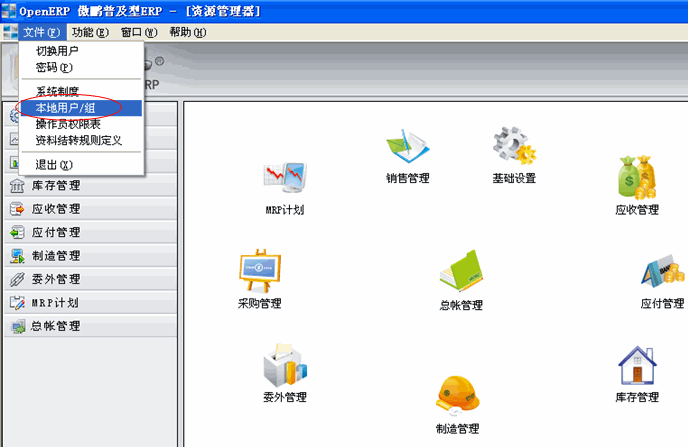Screen dimensions: 688x447
Task: Open the 采购管理 easel icon
Action: point(260,271)
